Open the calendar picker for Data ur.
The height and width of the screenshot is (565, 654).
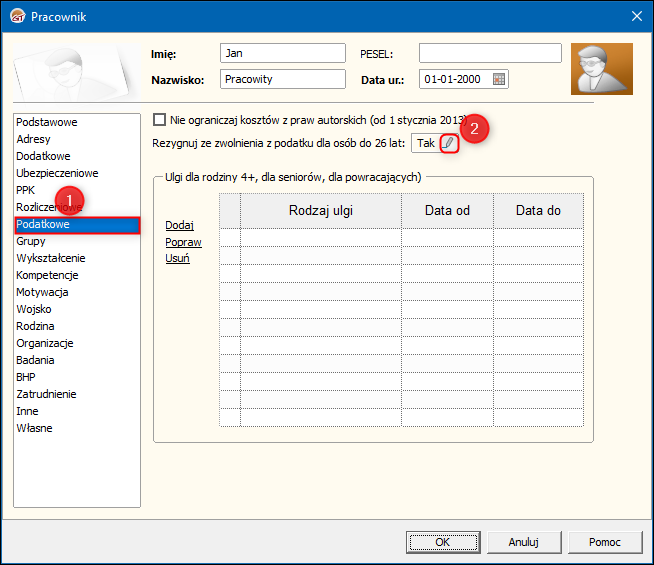pos(500,79)
